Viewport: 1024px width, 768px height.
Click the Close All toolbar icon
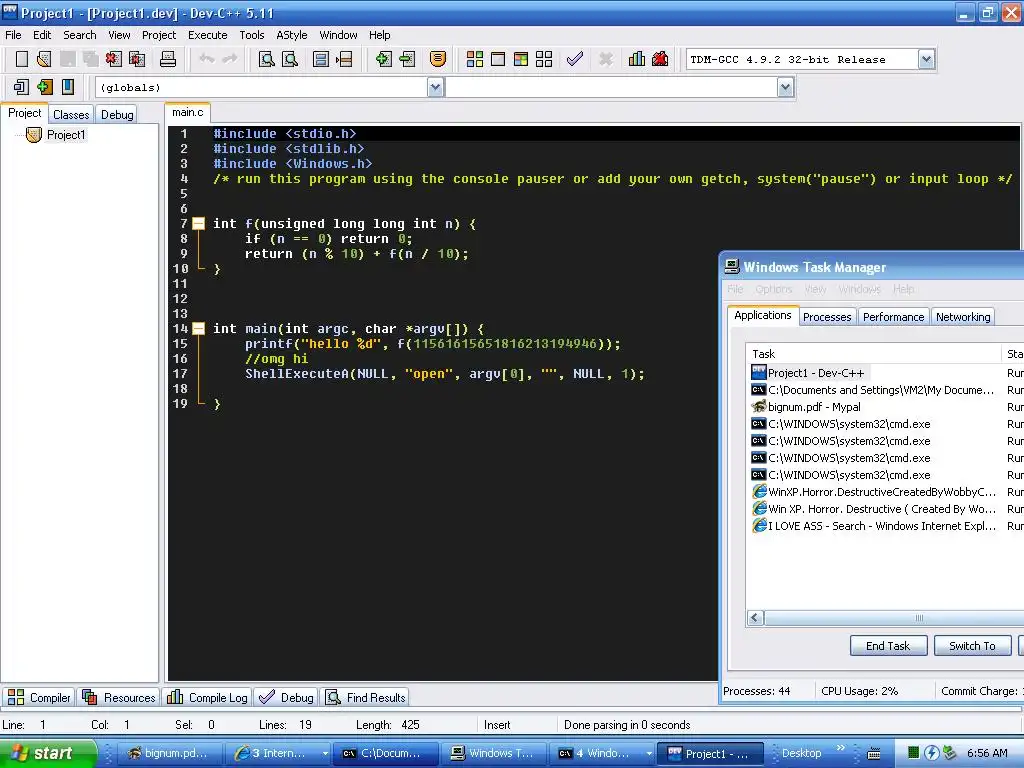(137, 59)
